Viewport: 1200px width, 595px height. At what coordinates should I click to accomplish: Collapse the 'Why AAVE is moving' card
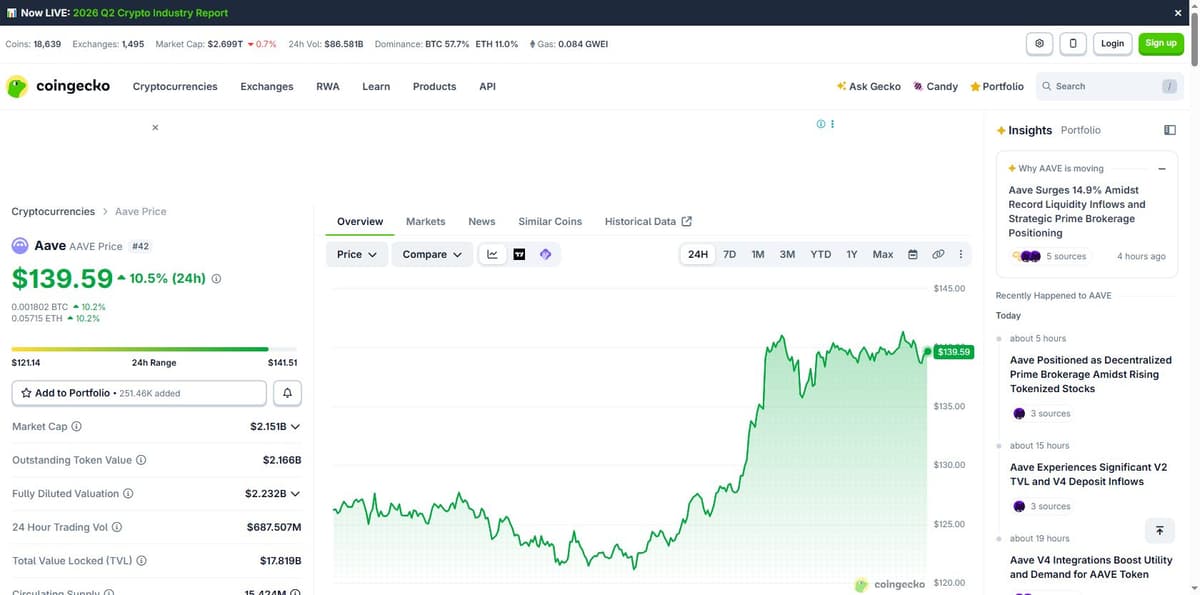[x=1162, y=169]
